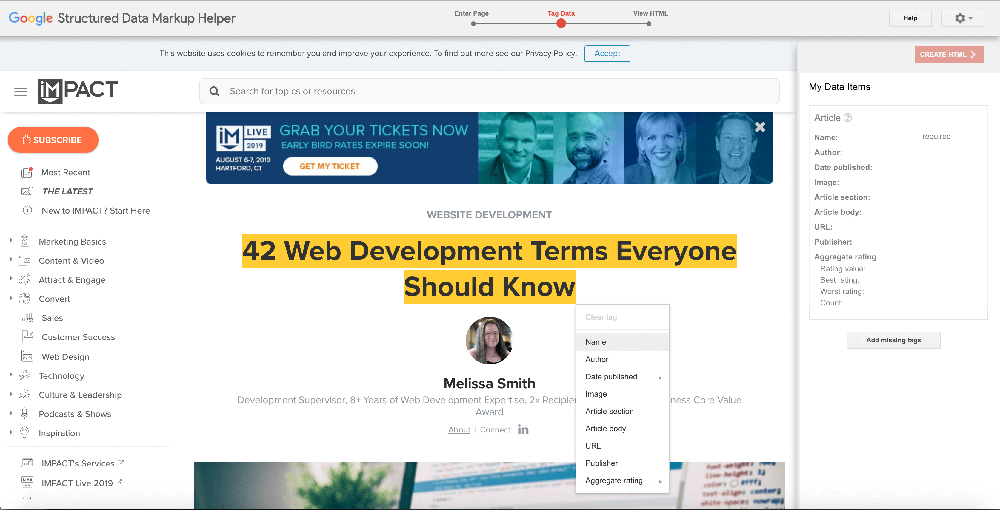This screenshot has width=1000, height=510.
Task: Click IMPACT's Services icon
Action: coord(27,463)
